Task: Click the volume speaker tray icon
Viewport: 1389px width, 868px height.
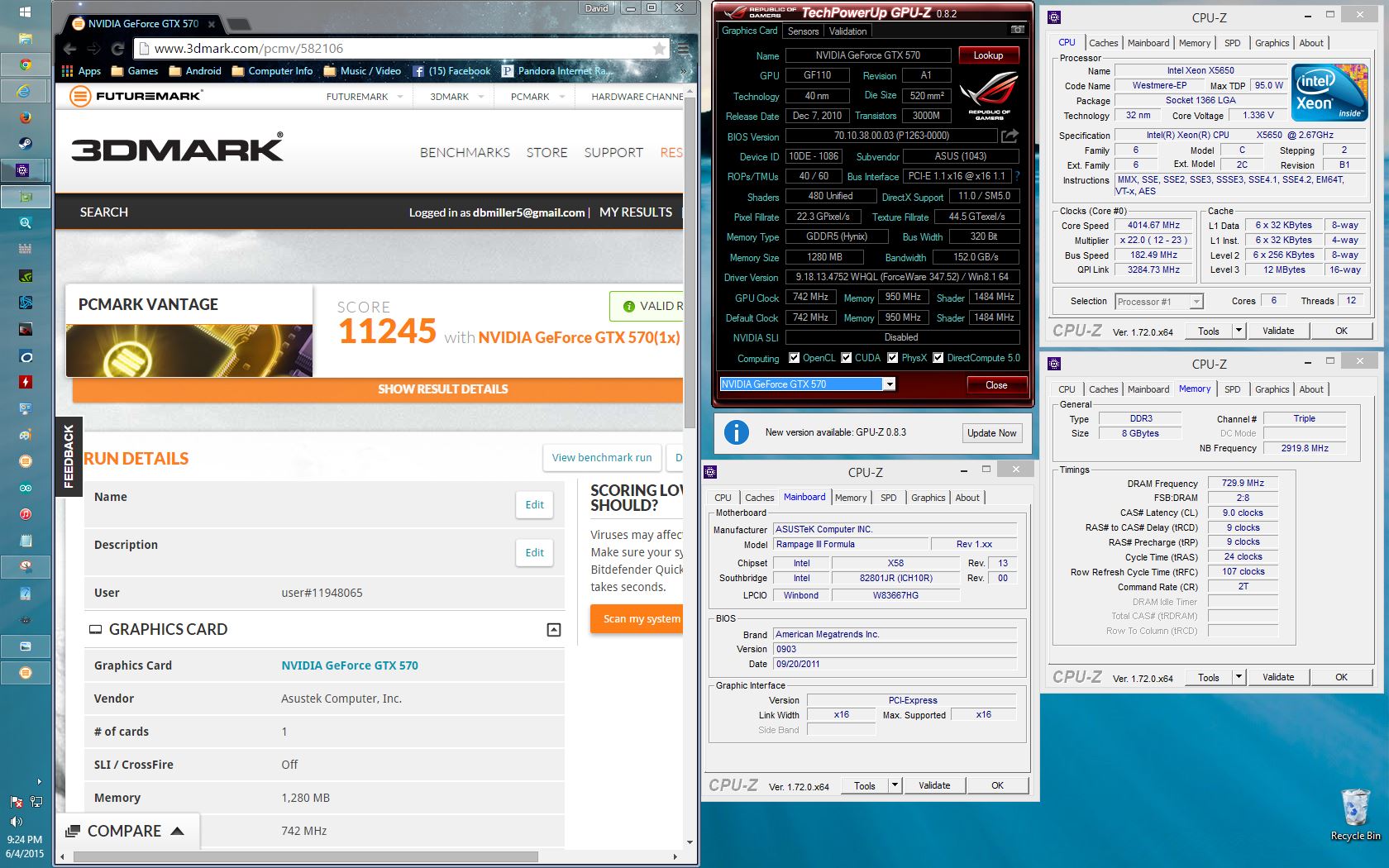Action: tap(16, 822)
